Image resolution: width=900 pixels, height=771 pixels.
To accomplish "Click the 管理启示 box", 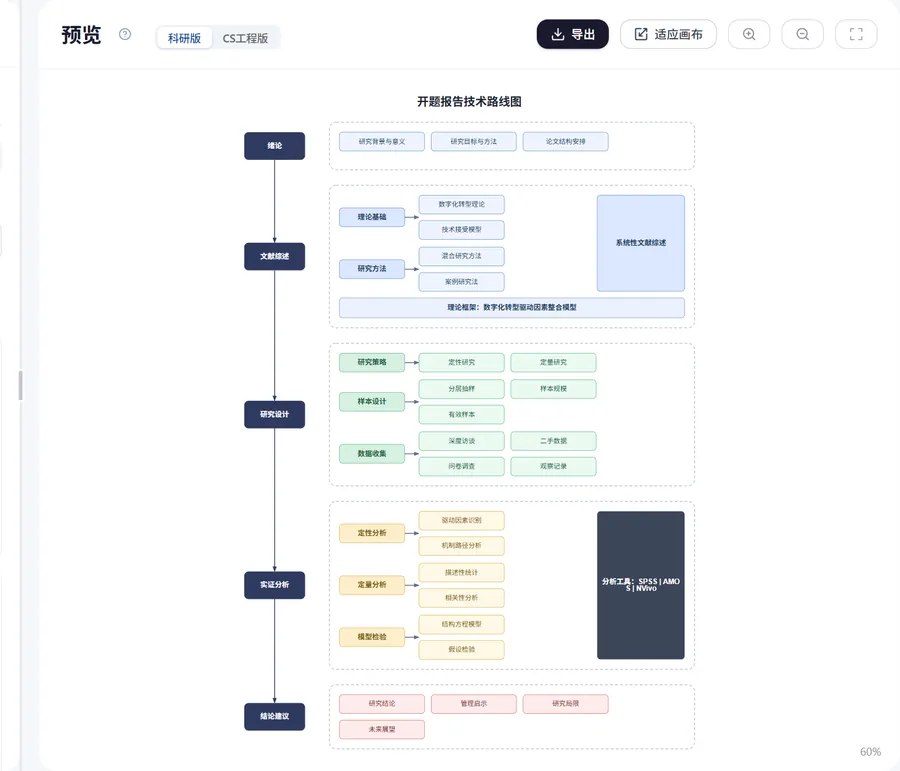I will pos(474,704).
